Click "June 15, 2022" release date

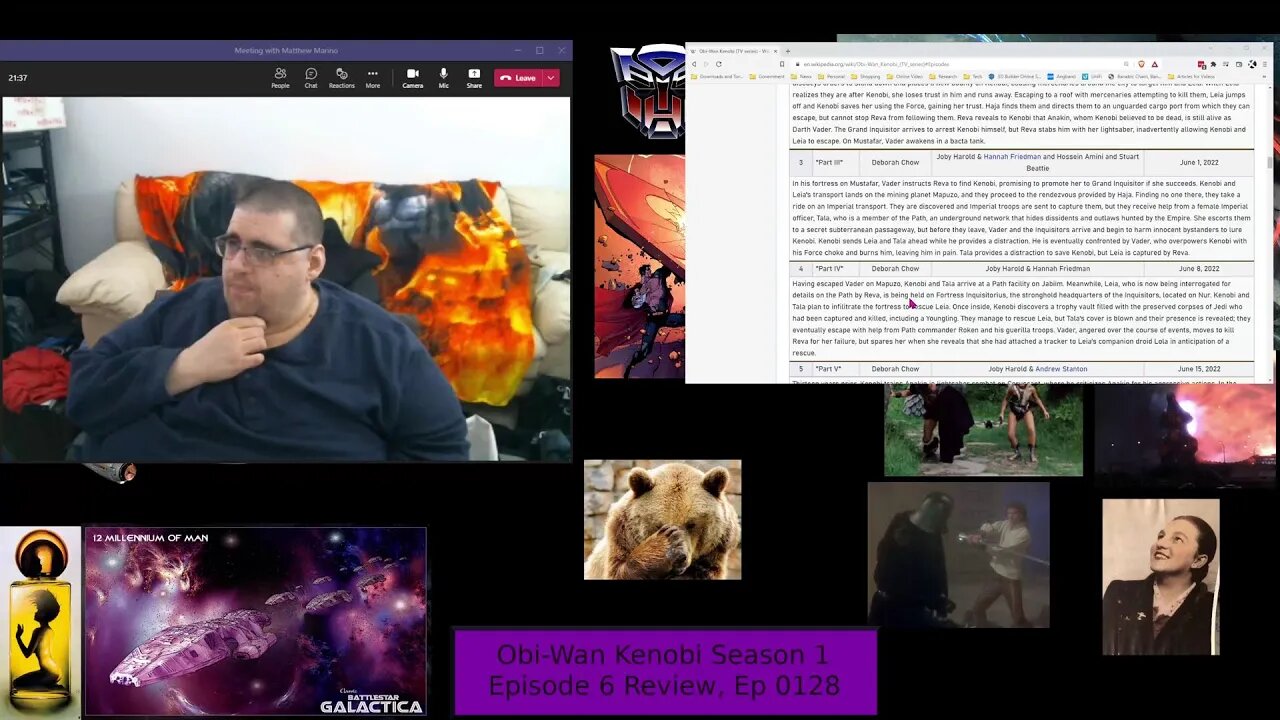(1198, 369)
